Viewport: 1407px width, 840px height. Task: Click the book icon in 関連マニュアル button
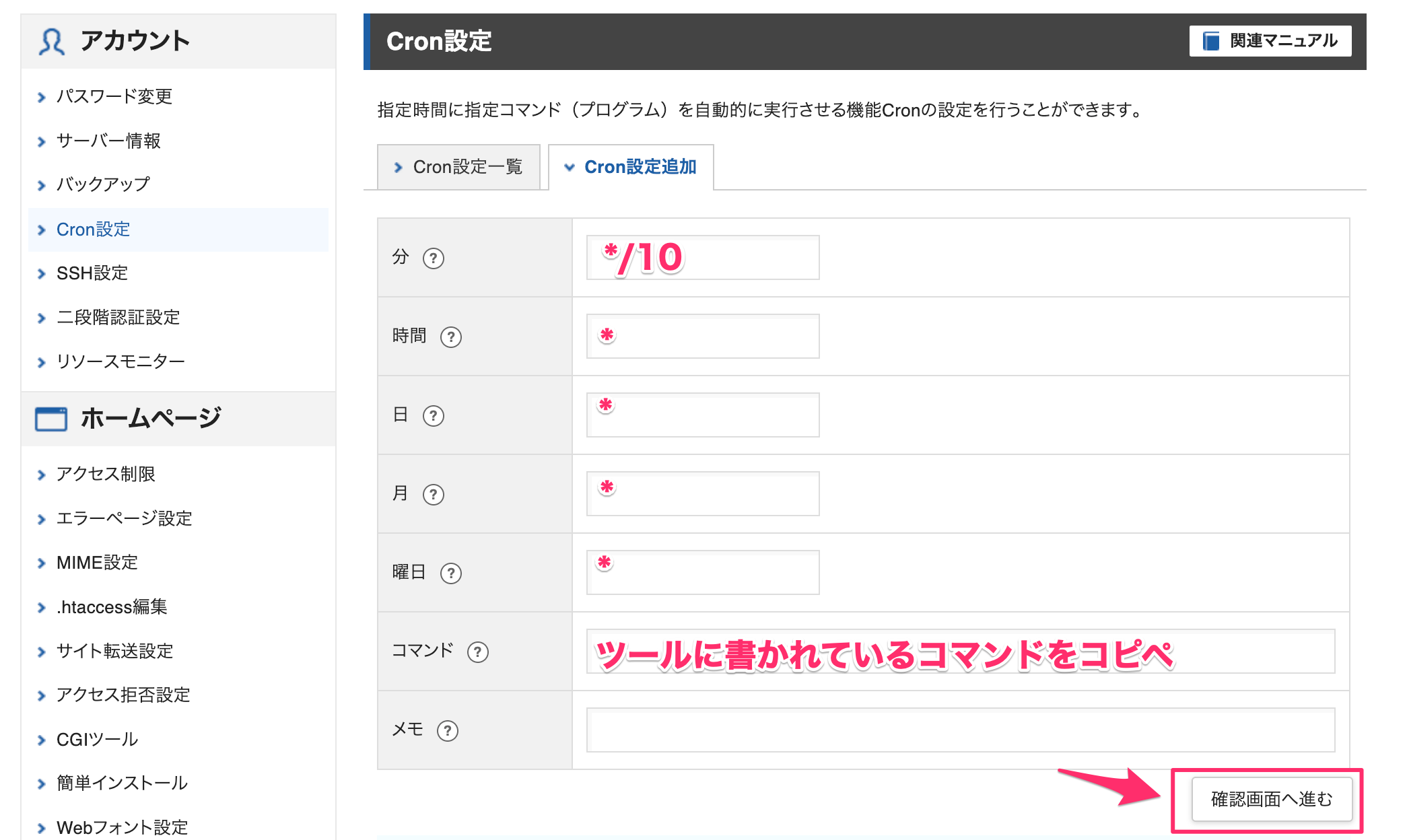[x=1211, y=41]
